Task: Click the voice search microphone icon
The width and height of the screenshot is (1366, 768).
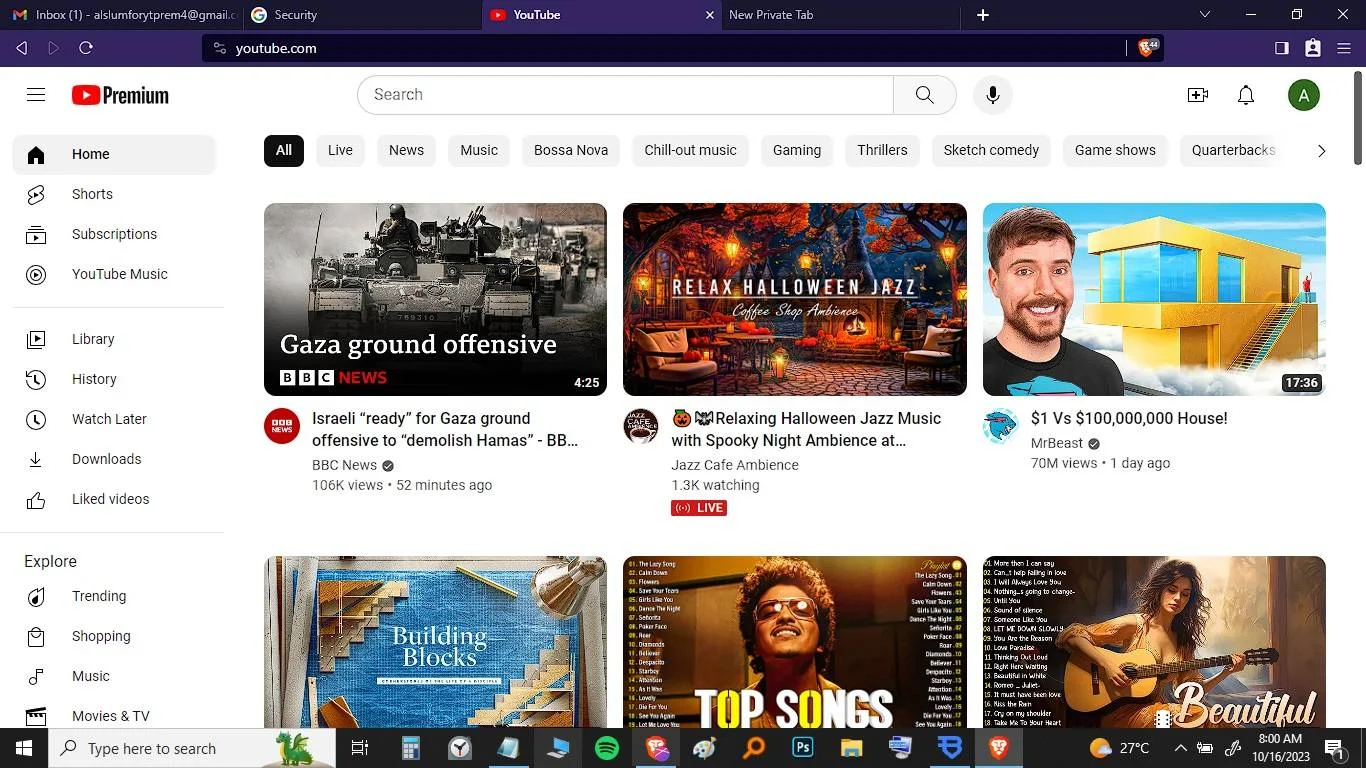Action: (x=993, y=95)
